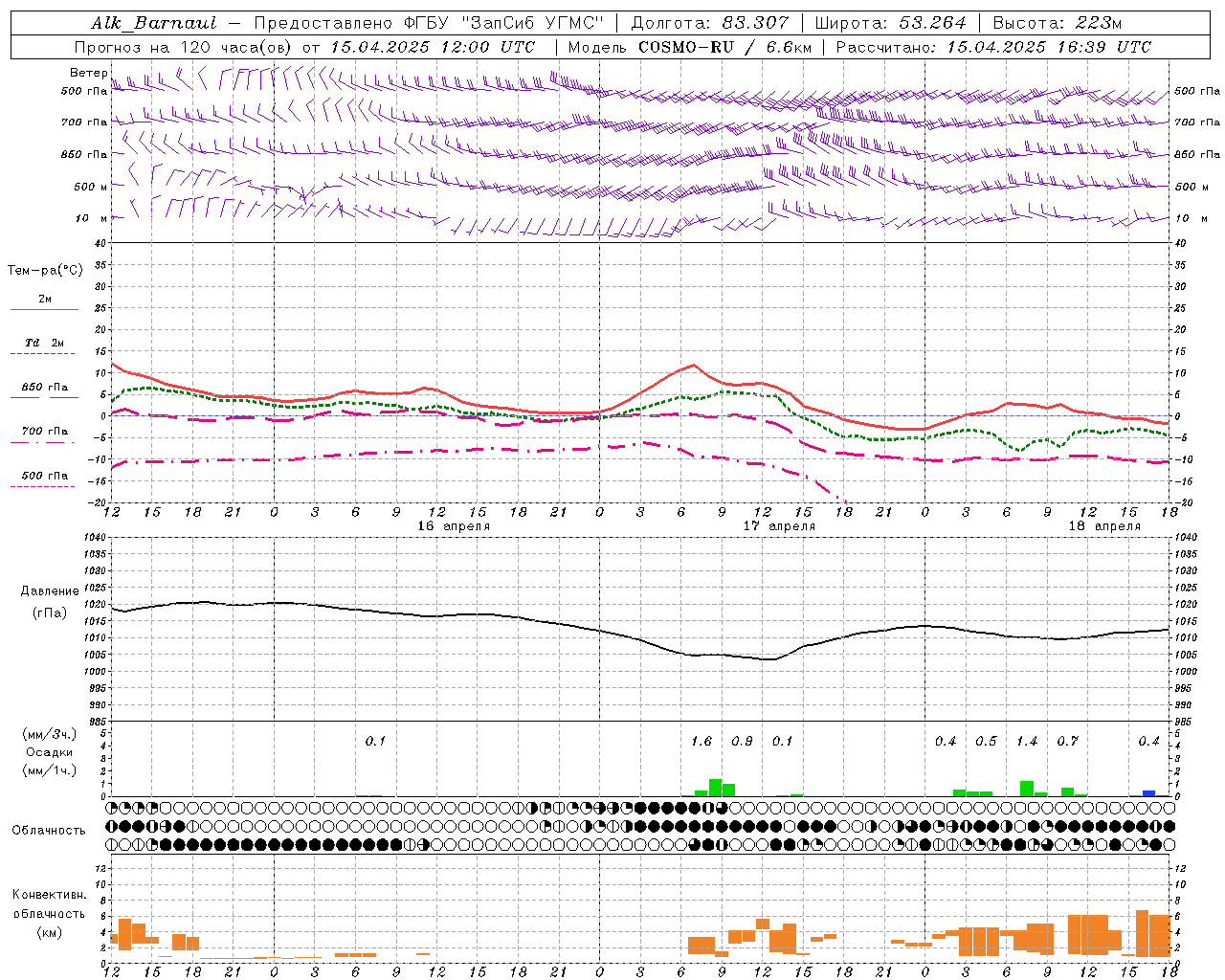Click the Осадки precipitation label
The width and height of the screenshot is (1225, 980).
[x=49, y=752]
